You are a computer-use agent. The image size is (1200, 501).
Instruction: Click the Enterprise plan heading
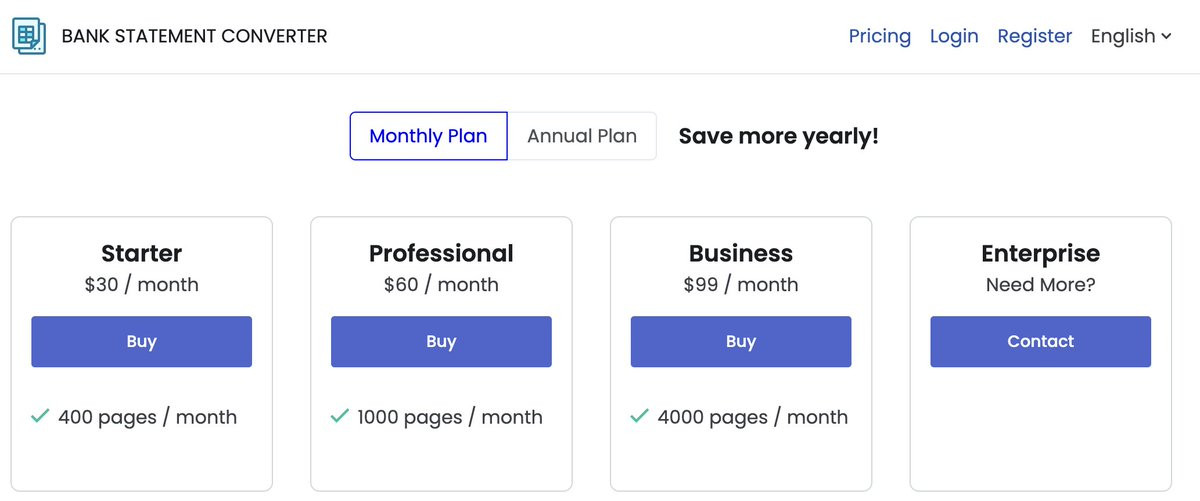click(x=1040, y=253)
